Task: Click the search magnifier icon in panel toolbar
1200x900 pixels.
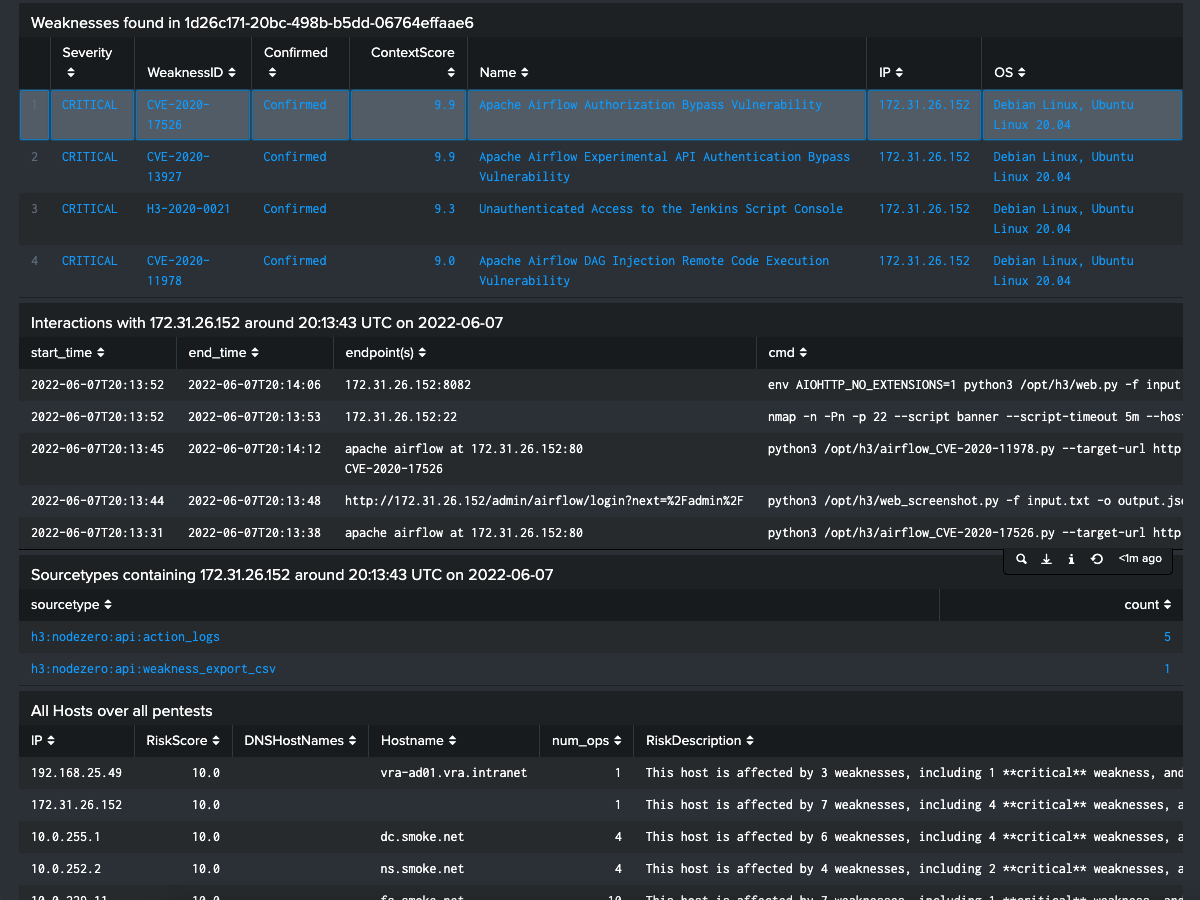Action: pyautogui.click(x=1021, y=559)
